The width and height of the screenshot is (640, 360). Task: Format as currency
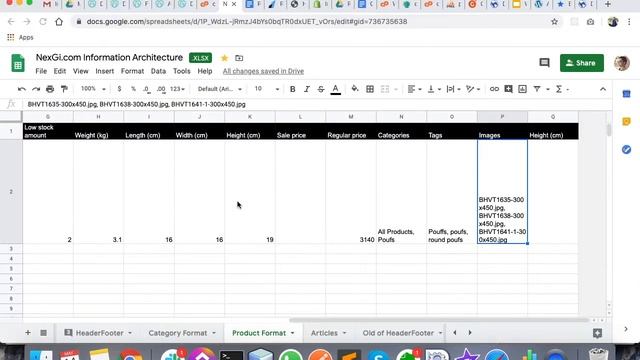(119, 89)
